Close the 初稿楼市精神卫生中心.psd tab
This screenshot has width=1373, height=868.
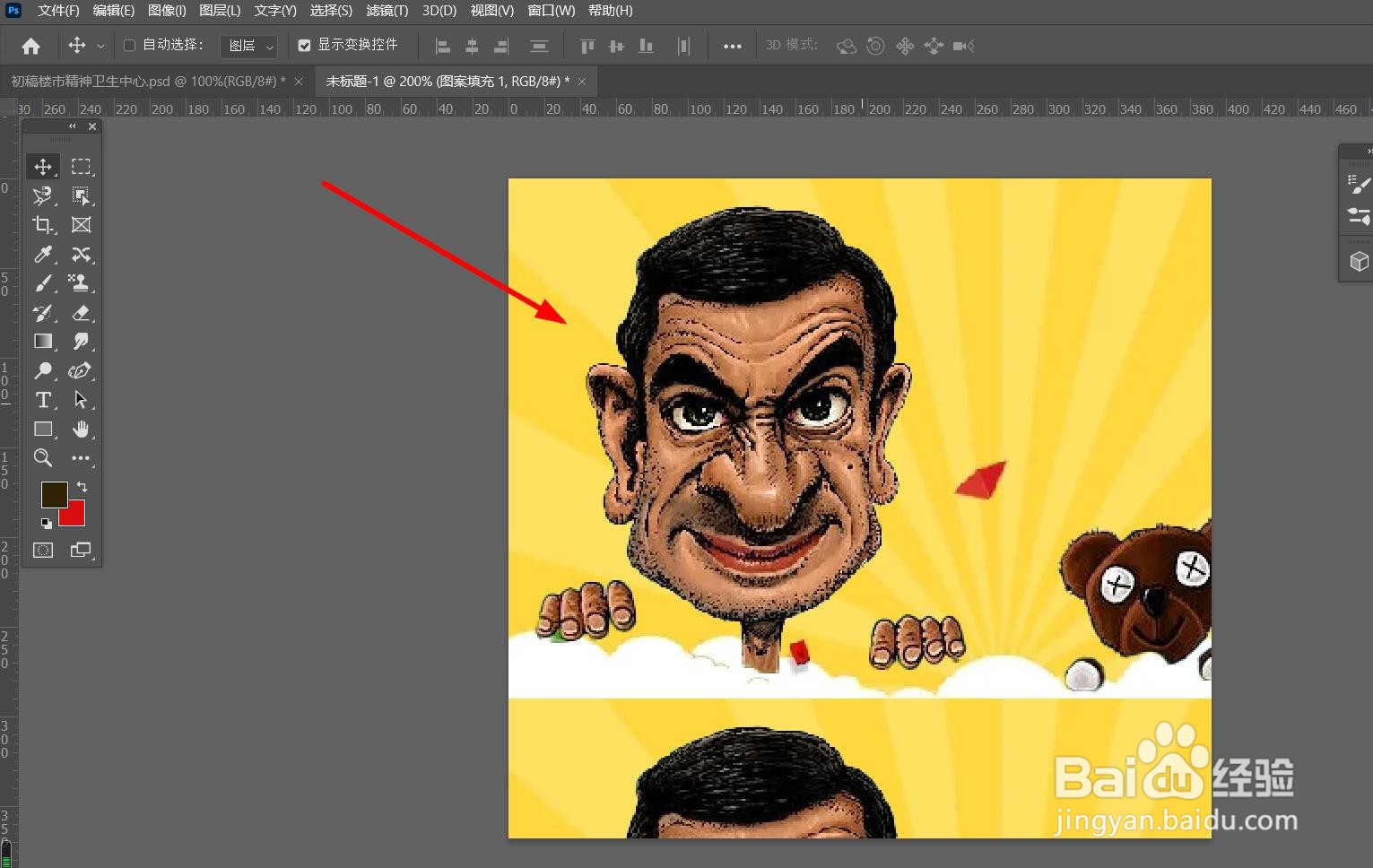tap(299, 82)
